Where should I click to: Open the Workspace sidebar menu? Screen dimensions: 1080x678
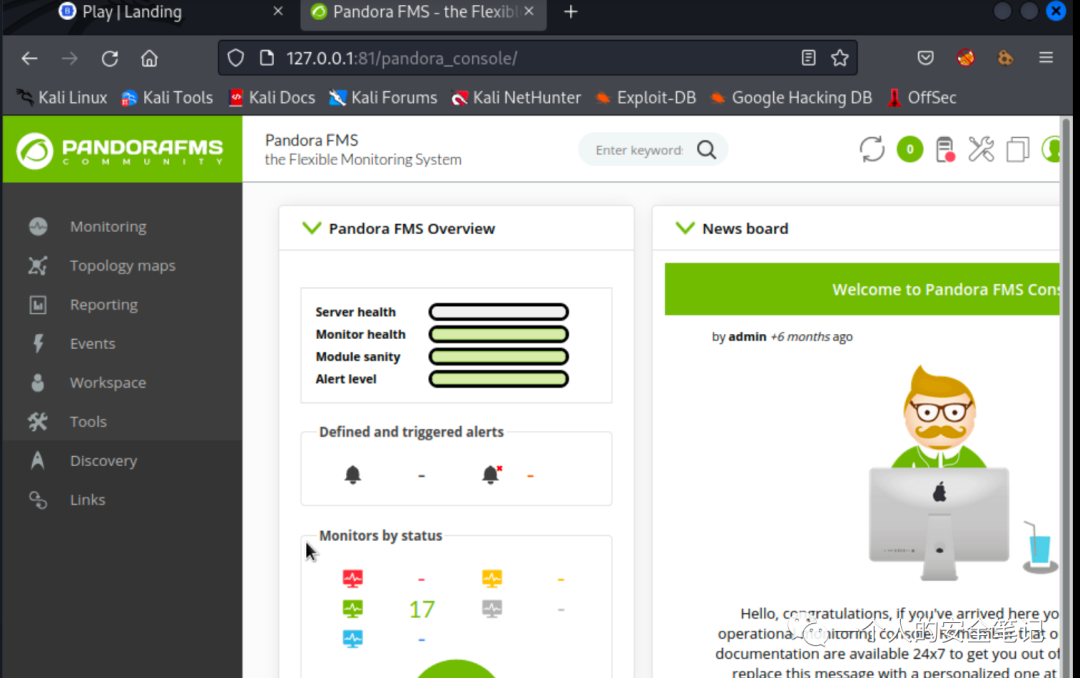(x=122, y=382)
